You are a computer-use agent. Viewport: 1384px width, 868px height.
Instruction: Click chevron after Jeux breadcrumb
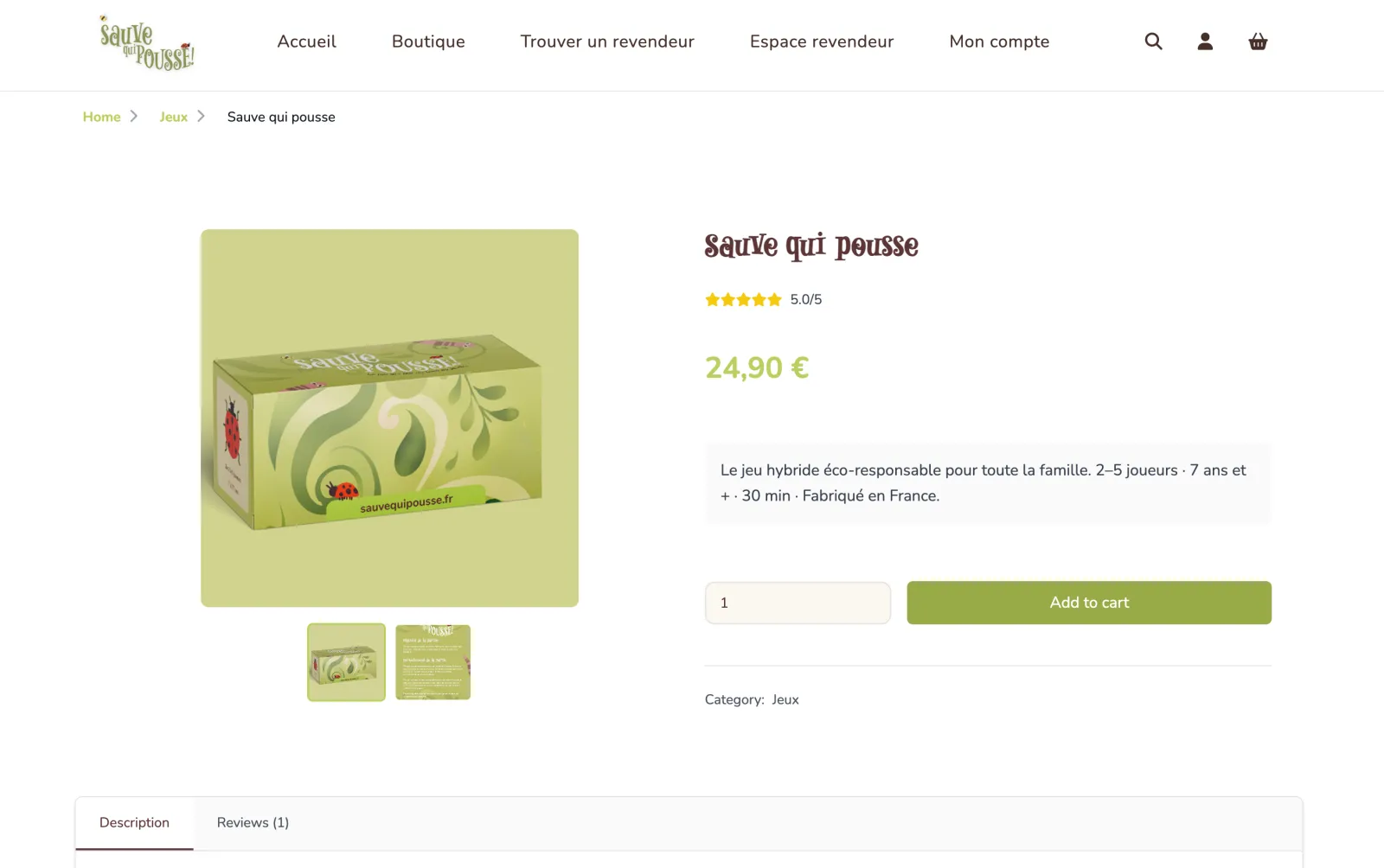[x=201, y=116]
